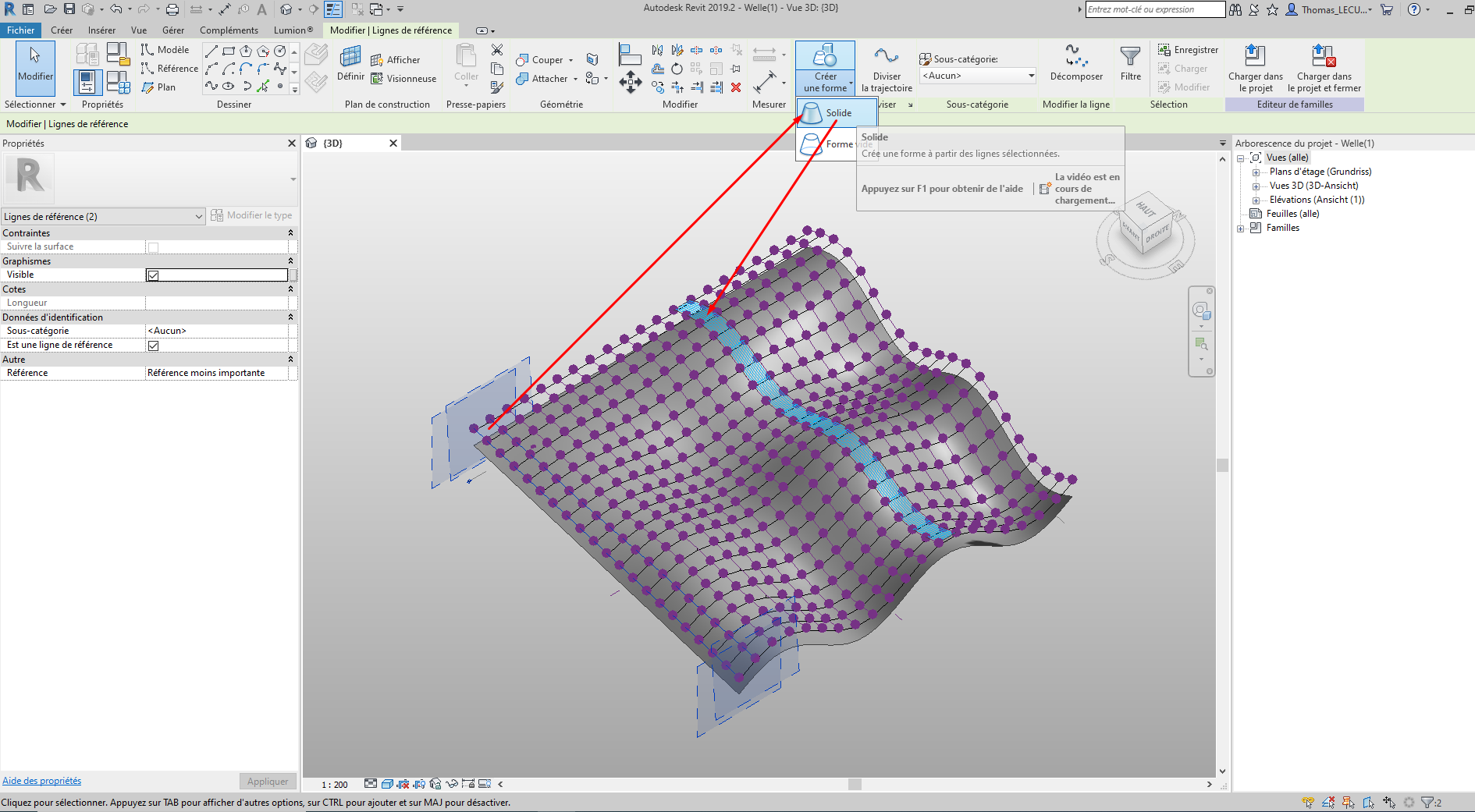The height and width of the screenshot is (812, 1475).
Task: Select Référence line type
Action: (x=169, y=69)
